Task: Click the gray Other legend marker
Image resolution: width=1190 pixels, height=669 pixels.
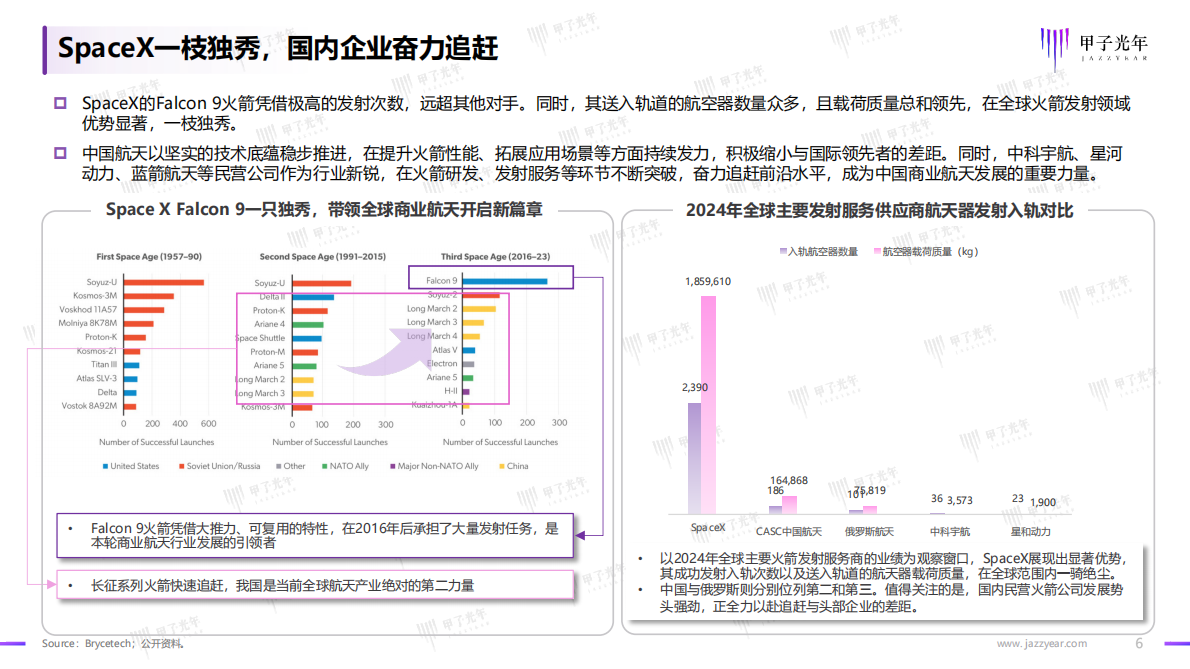Action: click(277, 466)
